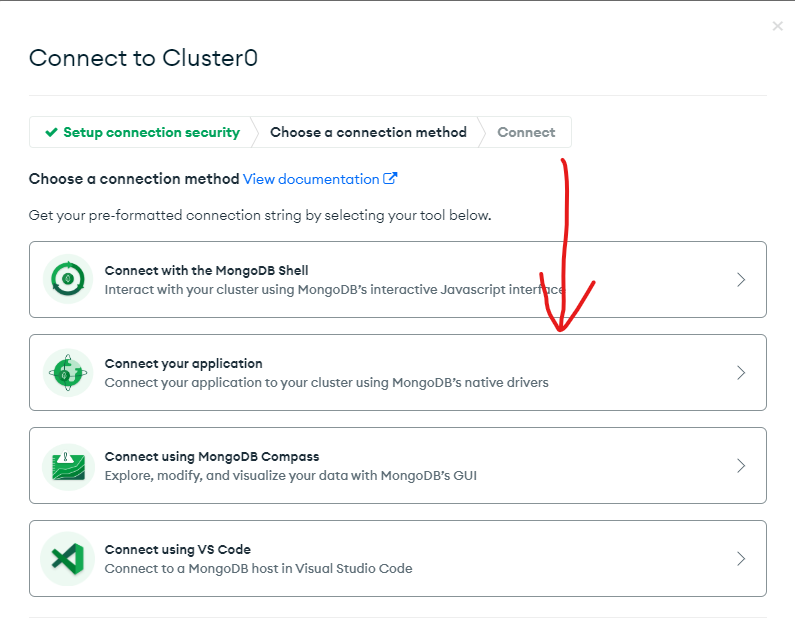Image resolution: width=795 pixels, height=630 pixels.
Task: Click 'Connect to Cluster0' heading
Action: tap(143, 58)
